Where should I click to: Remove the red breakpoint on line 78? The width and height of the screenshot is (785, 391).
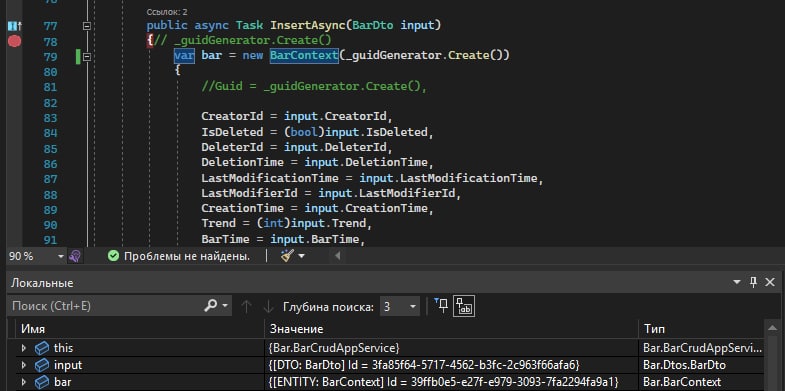tap(15, 41)
